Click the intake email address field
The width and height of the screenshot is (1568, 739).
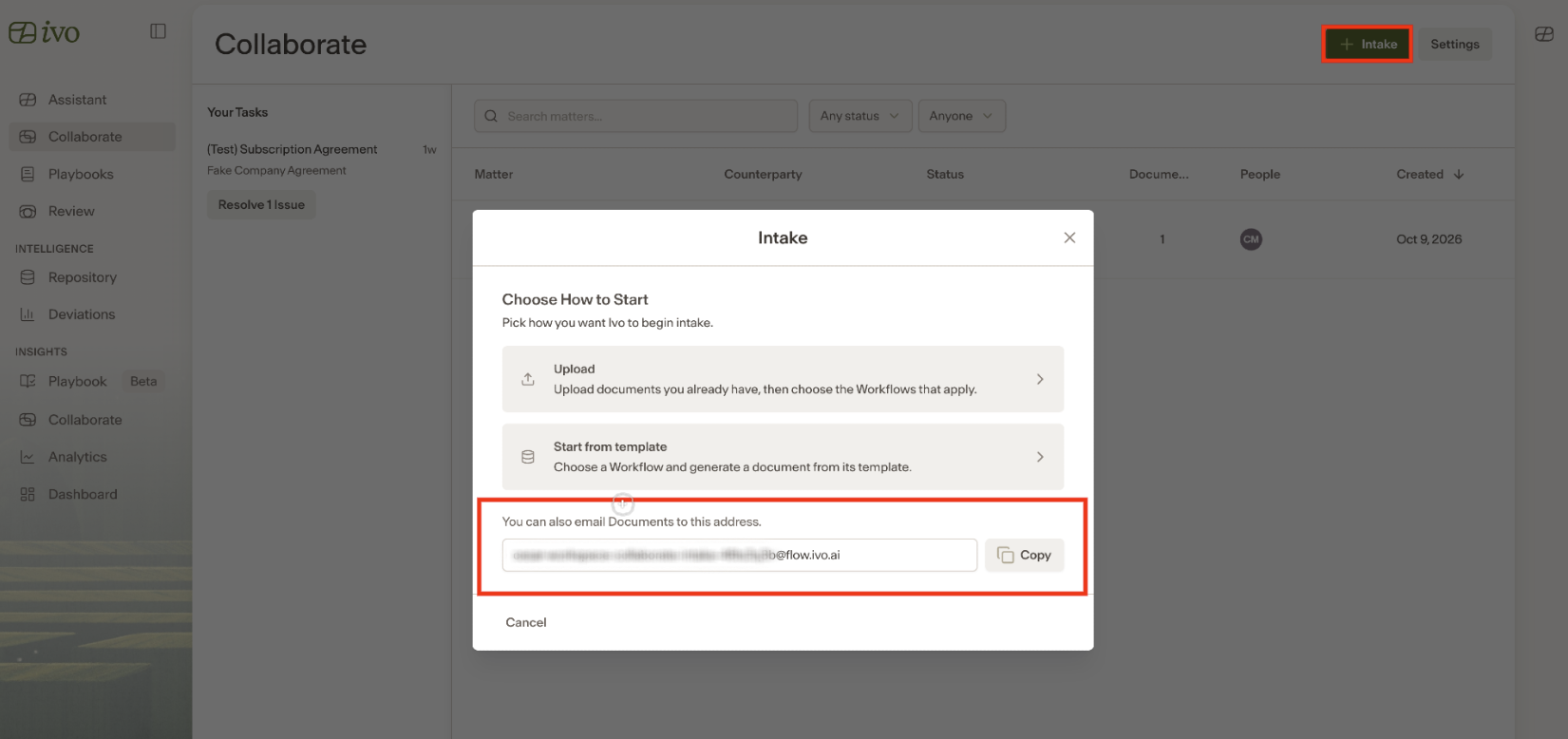pos(739,555)
